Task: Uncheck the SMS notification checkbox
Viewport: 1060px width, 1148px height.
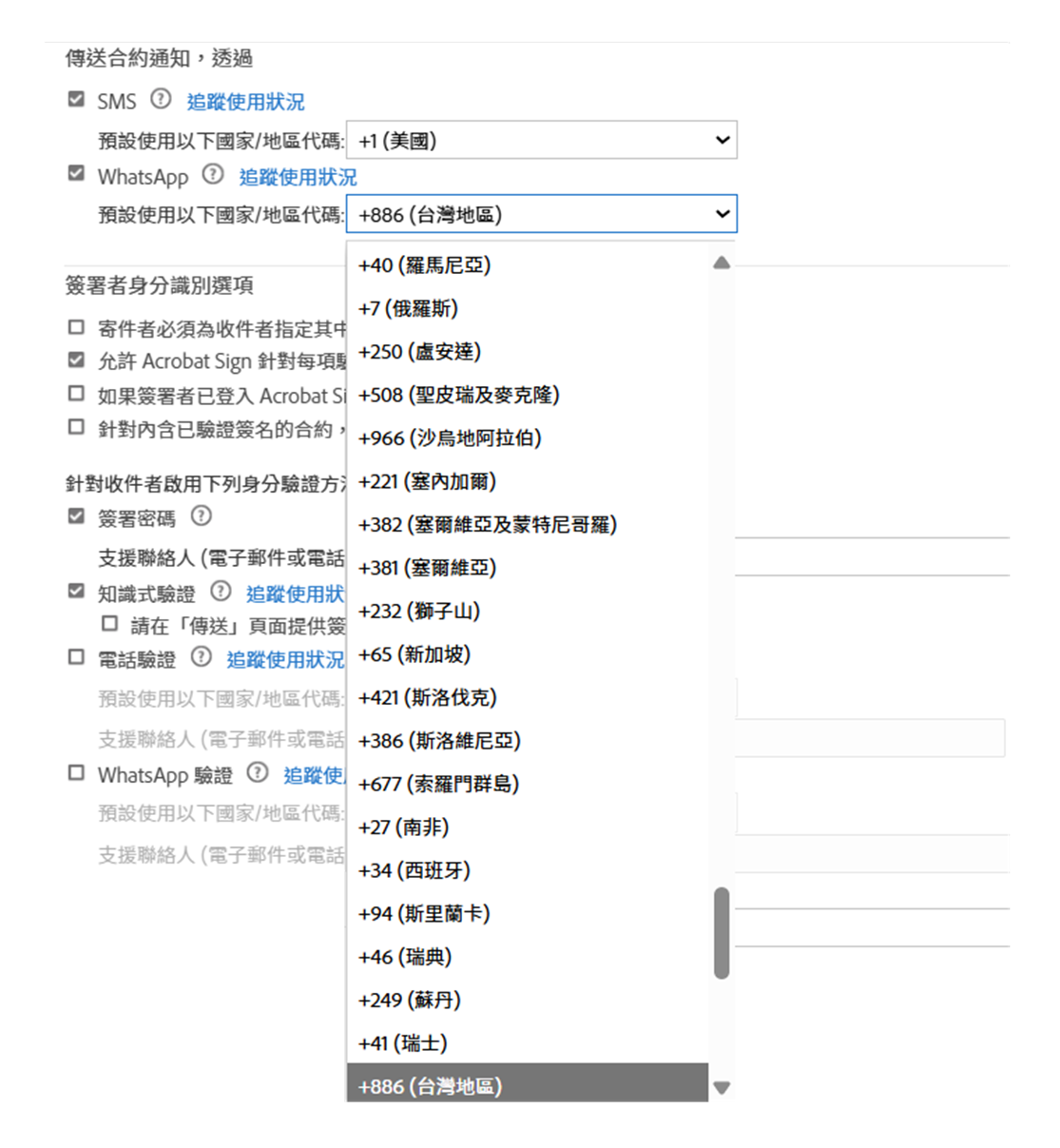Action: (x=77, y=99)
